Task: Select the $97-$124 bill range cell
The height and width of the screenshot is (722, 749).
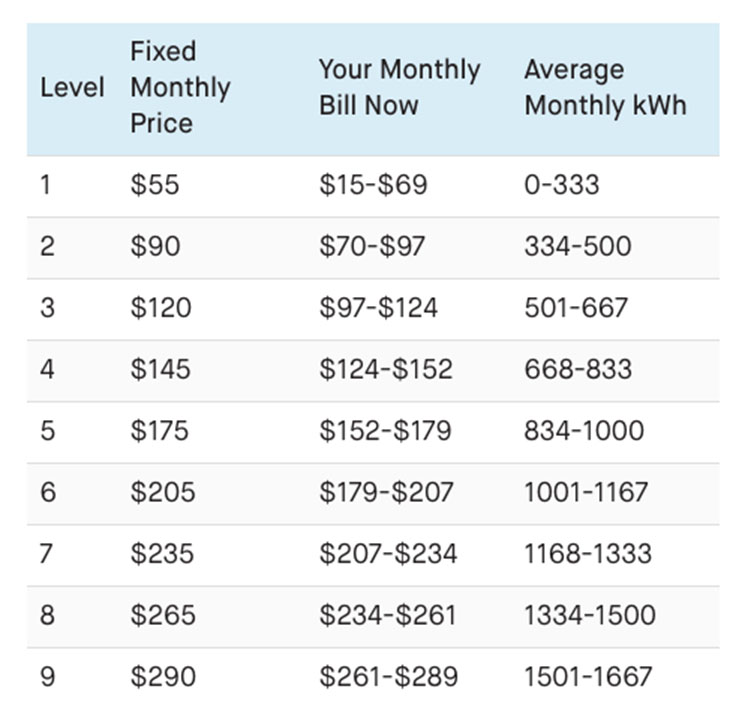Action: coord(379,307)
